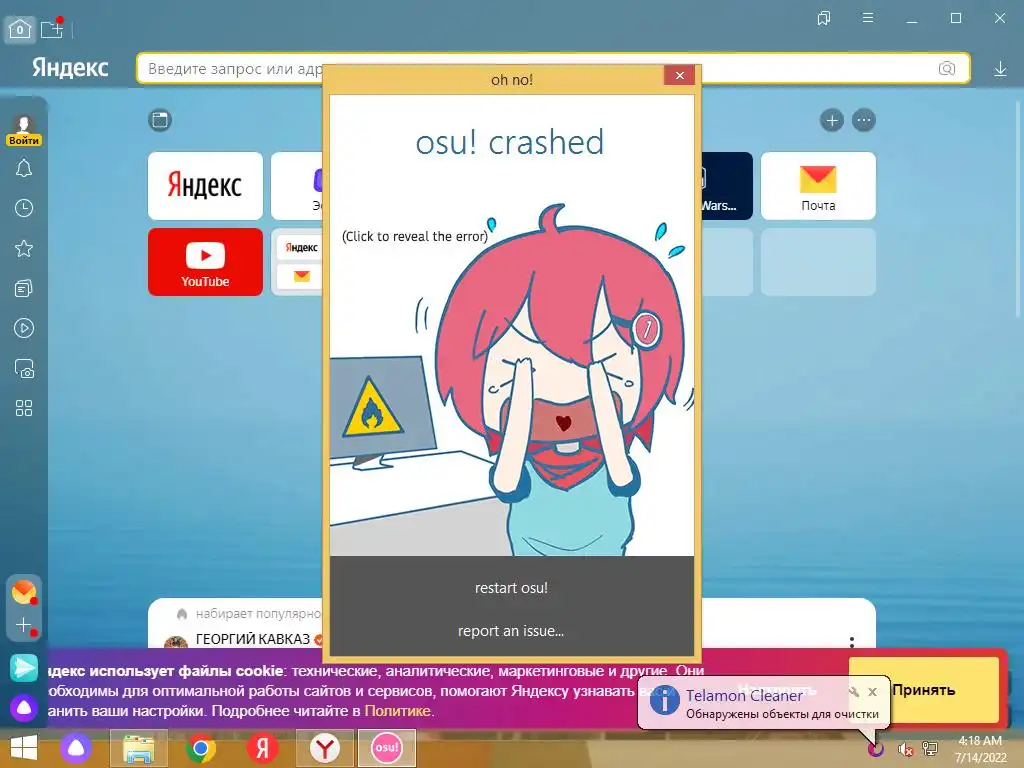Open news card three-dot menu
This screenshot has height=768, width=1024.
pyautogui.click(x=852, y=642)
